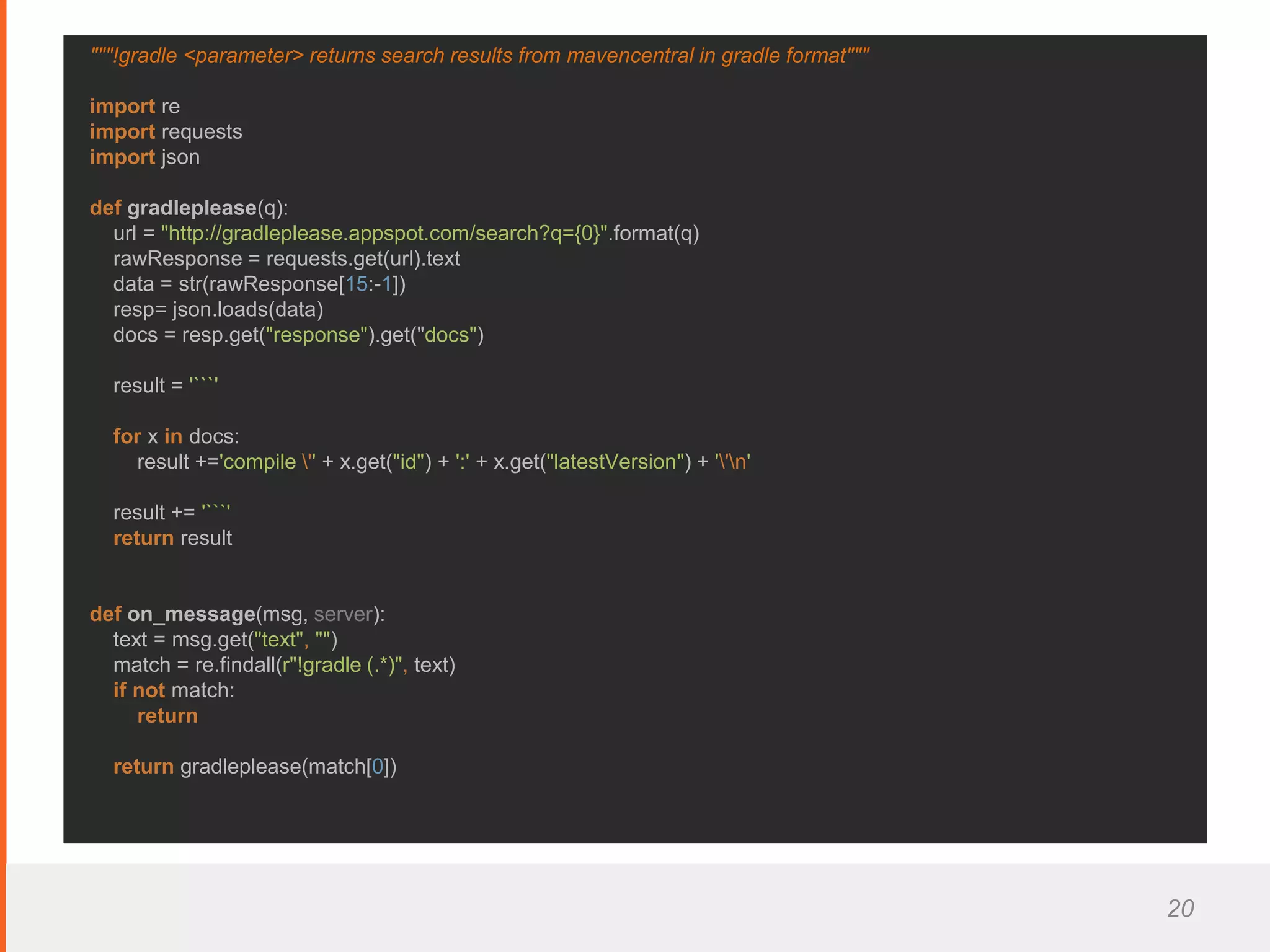Click the bare 'return' under if not match
The height and width of the screenshot is (952, 1270).
tap(167, 716)
